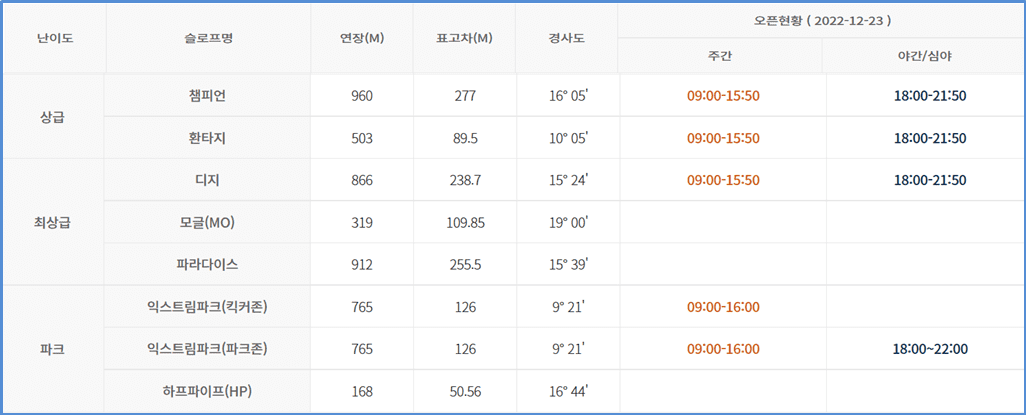Click 9° 21' in the 익스트림파크(파크존) row
This screenshot has width=1026, height=415.
pyautogui.click(x=567, y=349)
